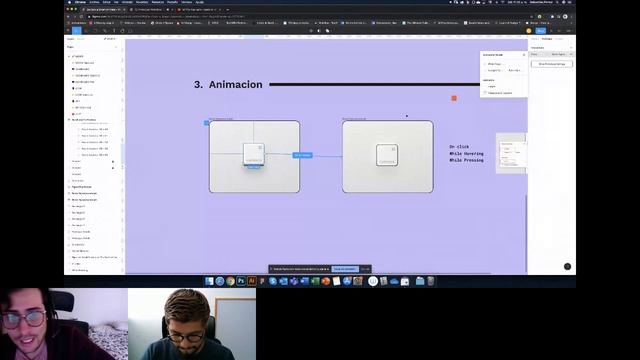Image resolution: width=640 pixels, height=360 pixels.
Task: Click the right webcam video of bearded man
Action: pos(192,324)
